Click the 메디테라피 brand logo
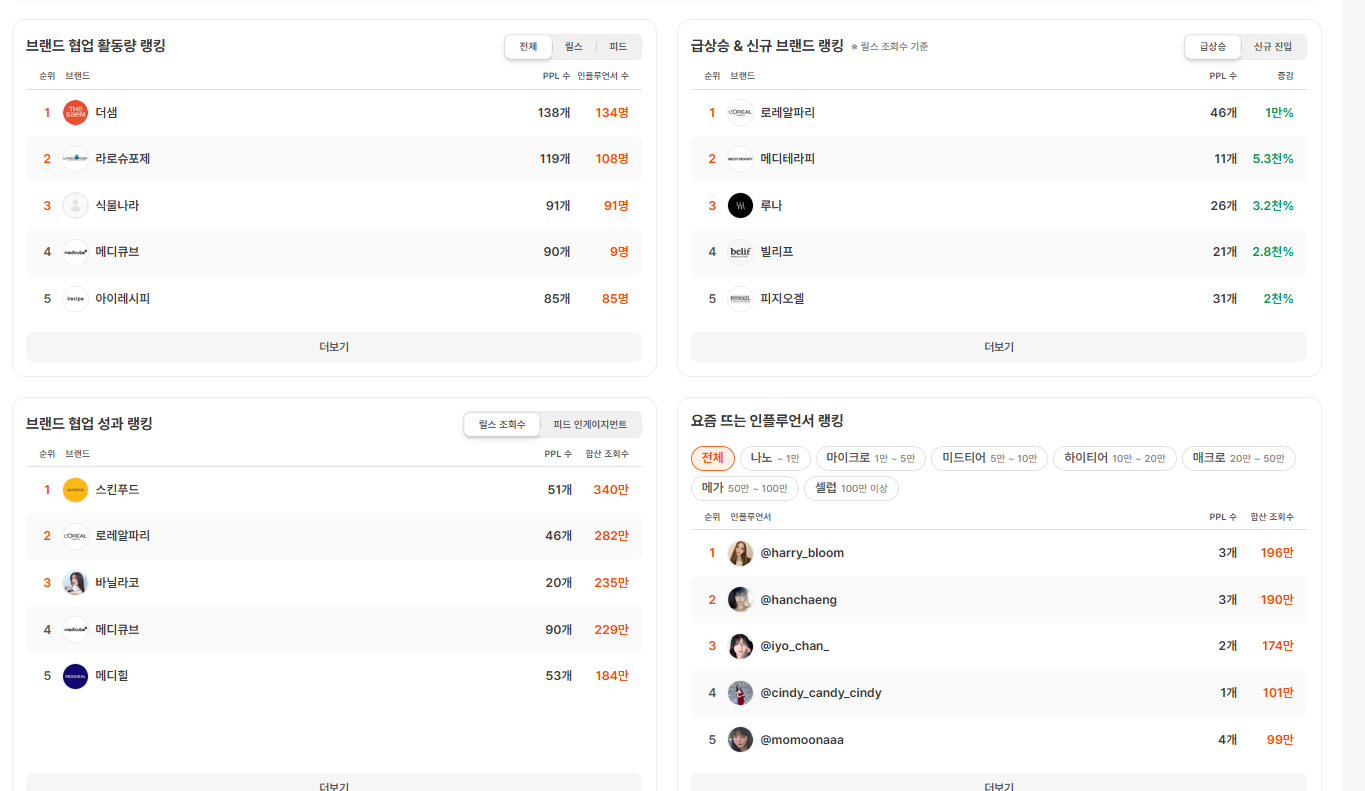 (740, 159)
